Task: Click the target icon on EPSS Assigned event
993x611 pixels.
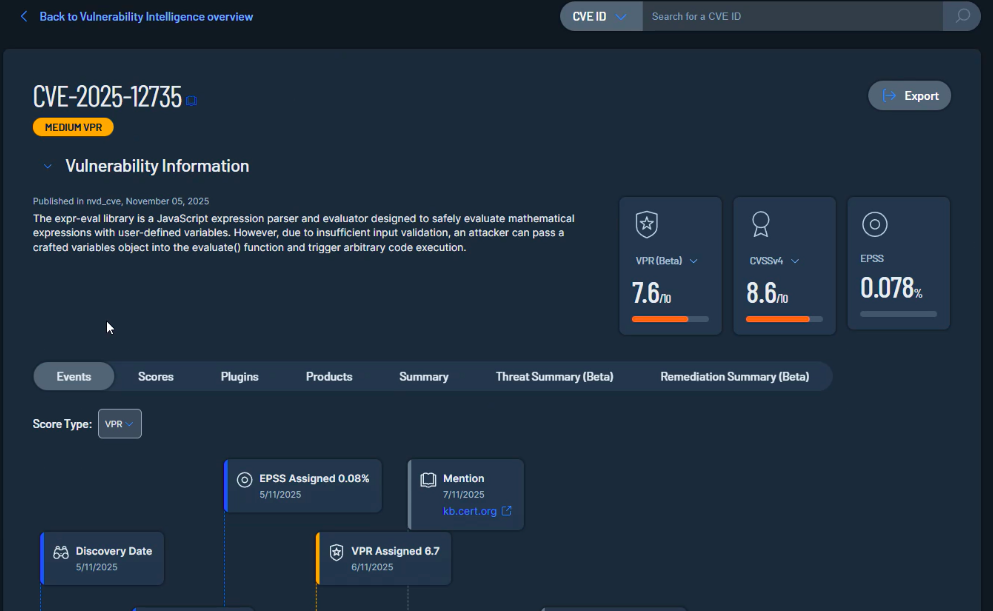Action: 244,479
